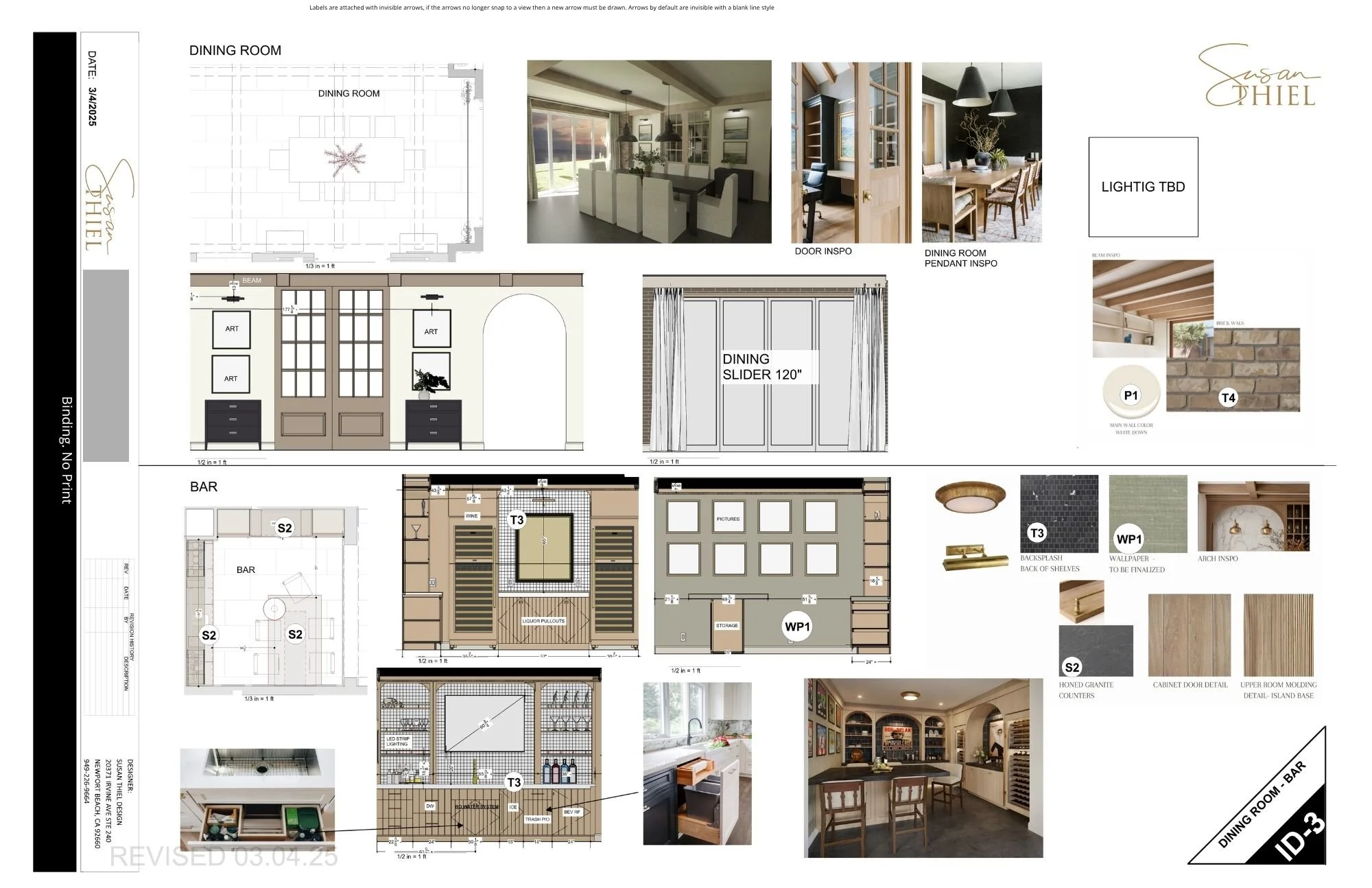The width and height of the screenshot is (1372, 888).
Task: Click the ID-3 sheet number
Action: click(x=1300, y=836)
